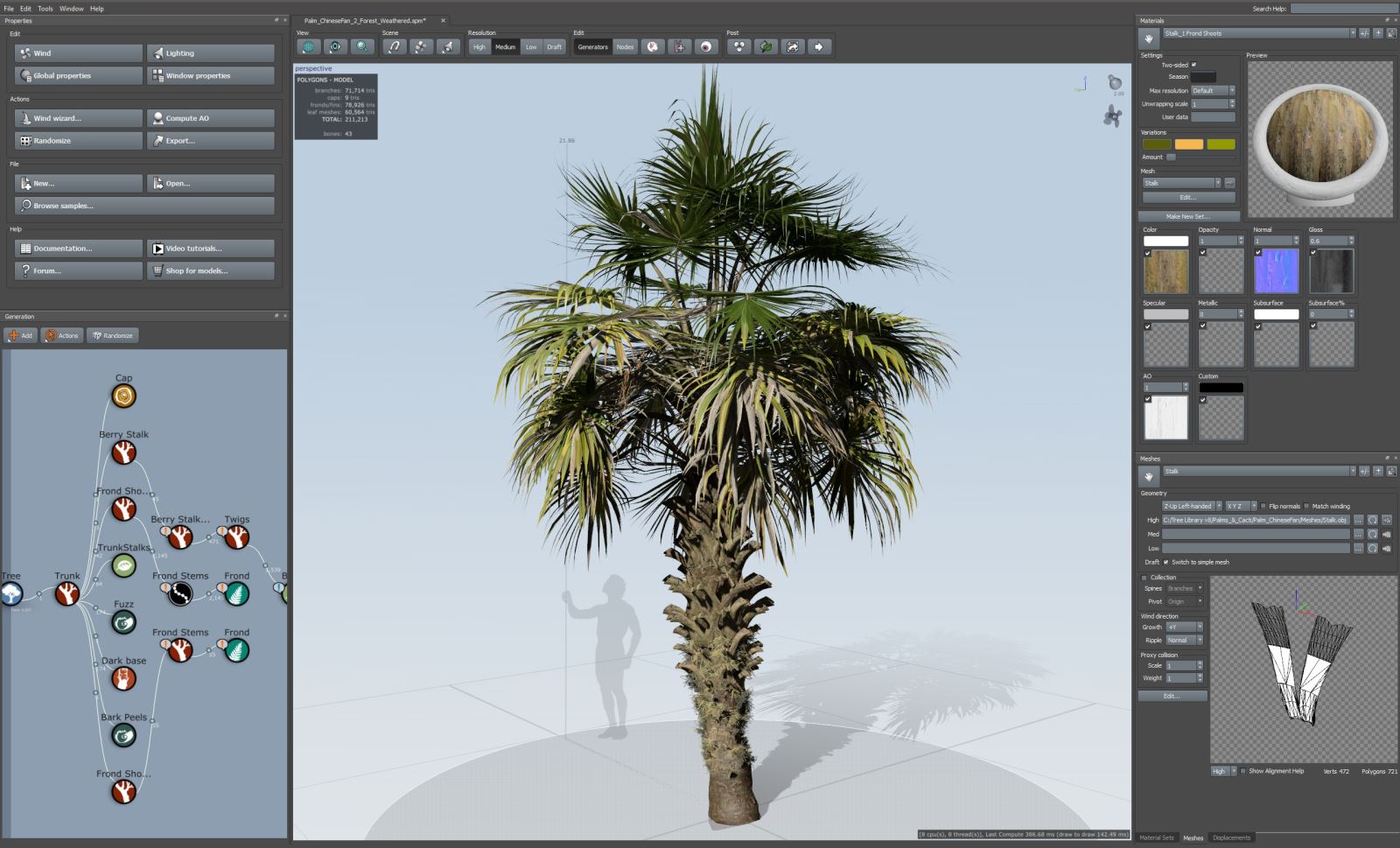Select the Palm_ChineseFan_2_Forest_Weathered.spm tab
This screenshot has height=848, width=1400.
(365, 20)
